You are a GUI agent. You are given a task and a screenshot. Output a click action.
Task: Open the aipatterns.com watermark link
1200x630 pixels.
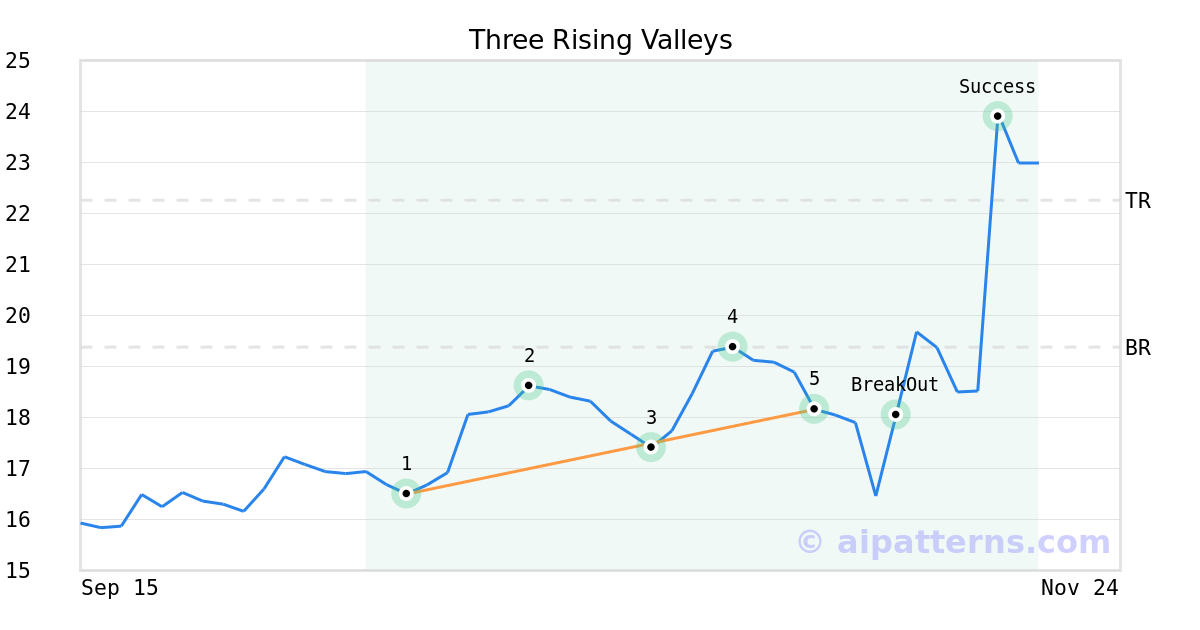tap(953, 542)
